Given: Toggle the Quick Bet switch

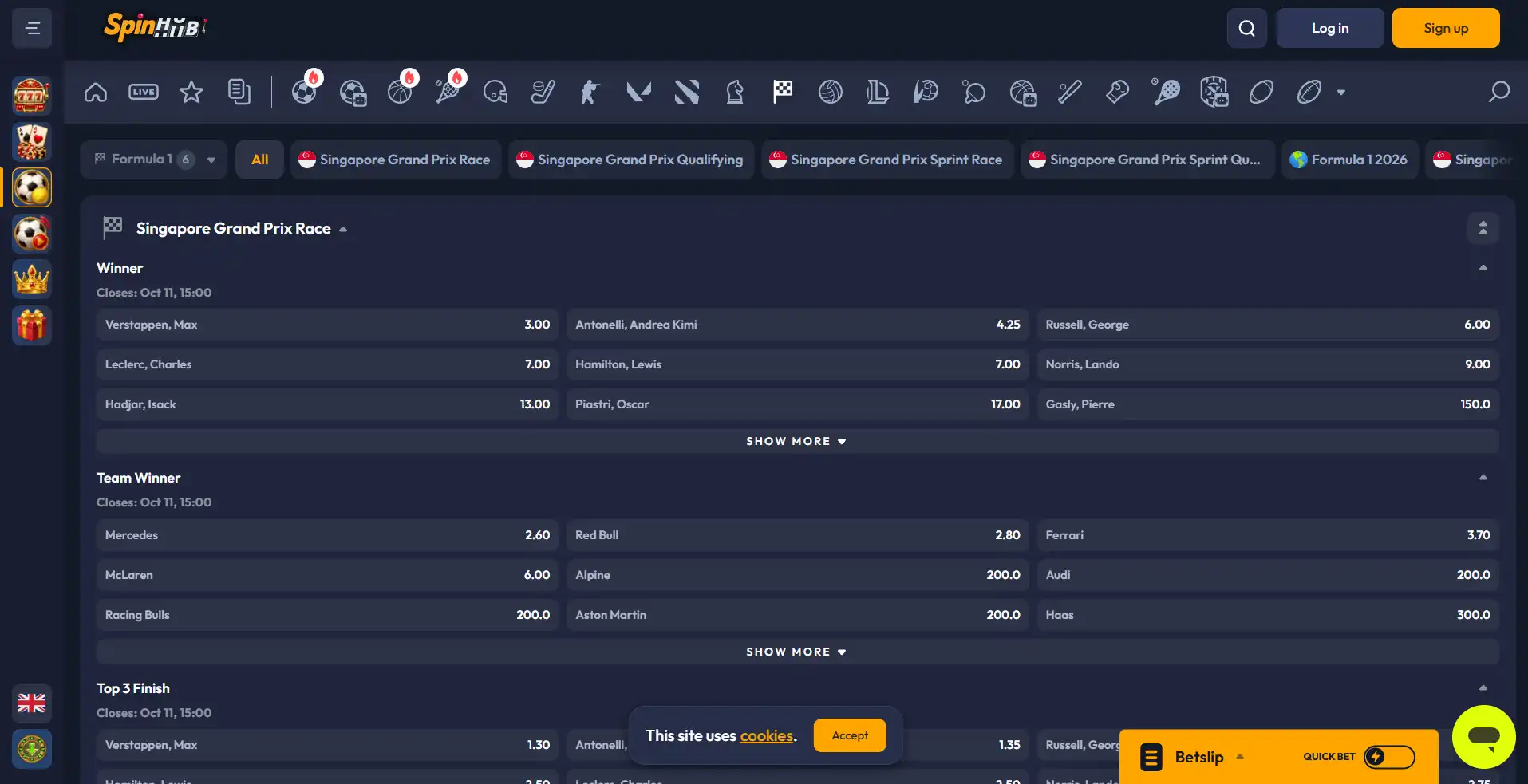Looking at the screenshot, I should 1389,757.
